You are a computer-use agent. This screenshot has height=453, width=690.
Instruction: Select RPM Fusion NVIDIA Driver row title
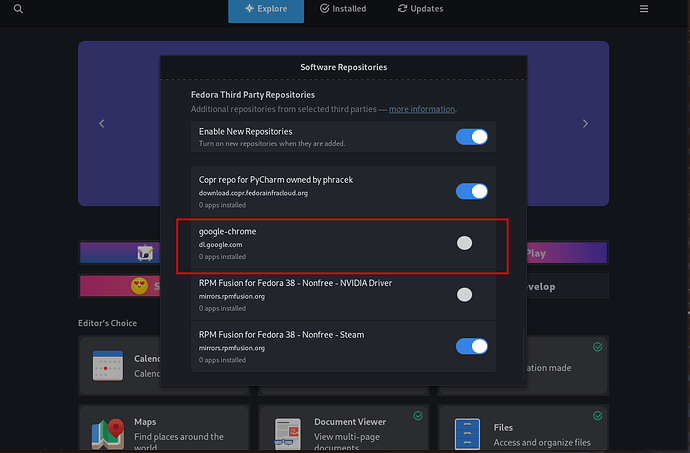[295, 283]
